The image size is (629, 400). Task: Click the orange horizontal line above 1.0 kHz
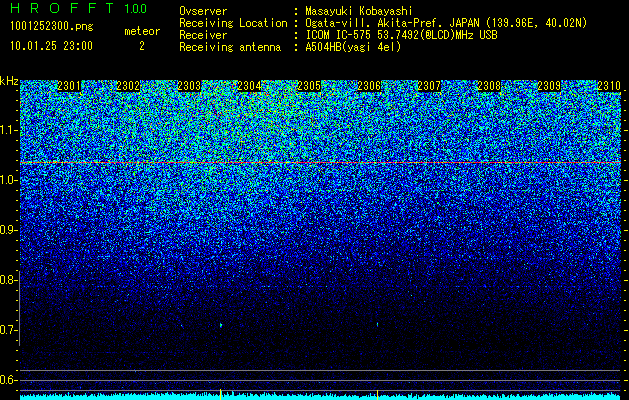pyautogui.click(x=321, y=162)
